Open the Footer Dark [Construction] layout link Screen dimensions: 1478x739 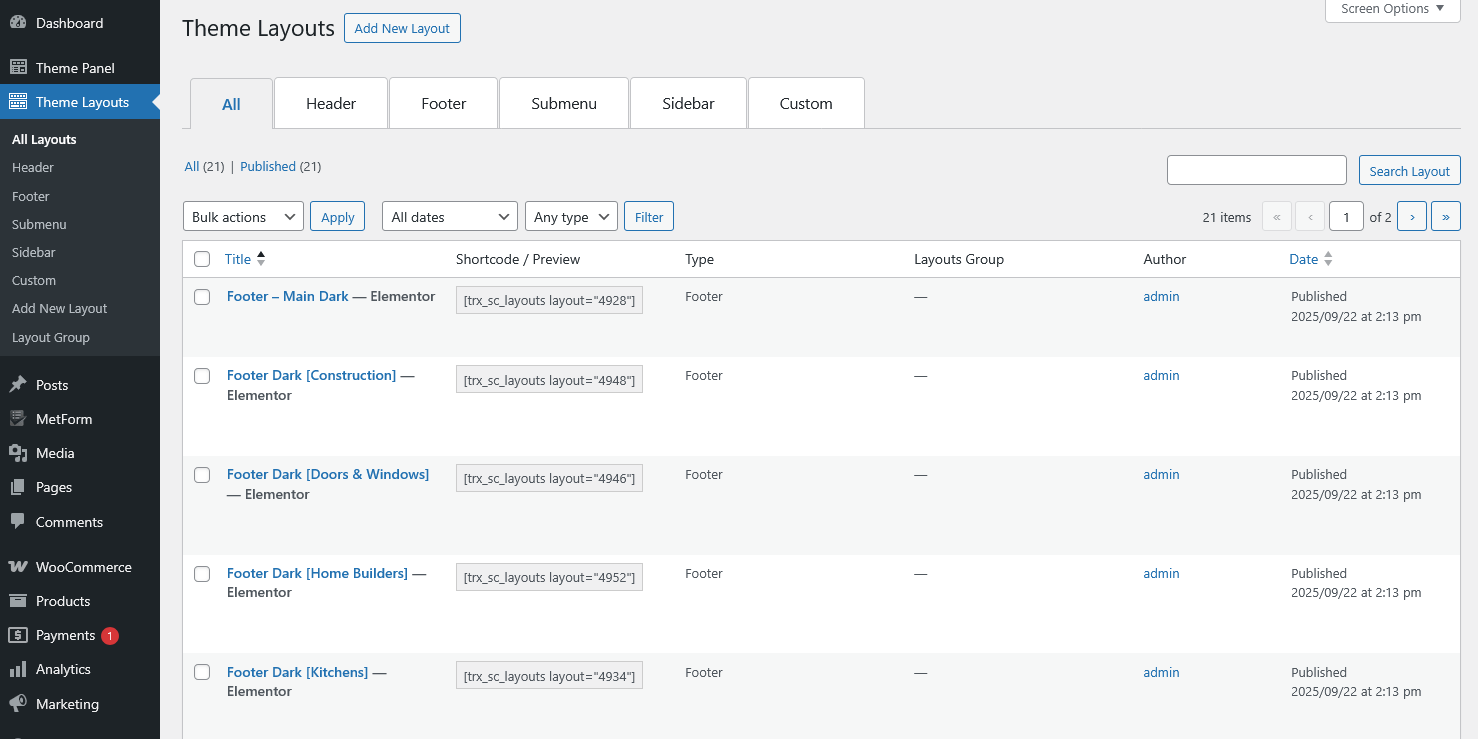pyautogui.click(x=311, y=376)
